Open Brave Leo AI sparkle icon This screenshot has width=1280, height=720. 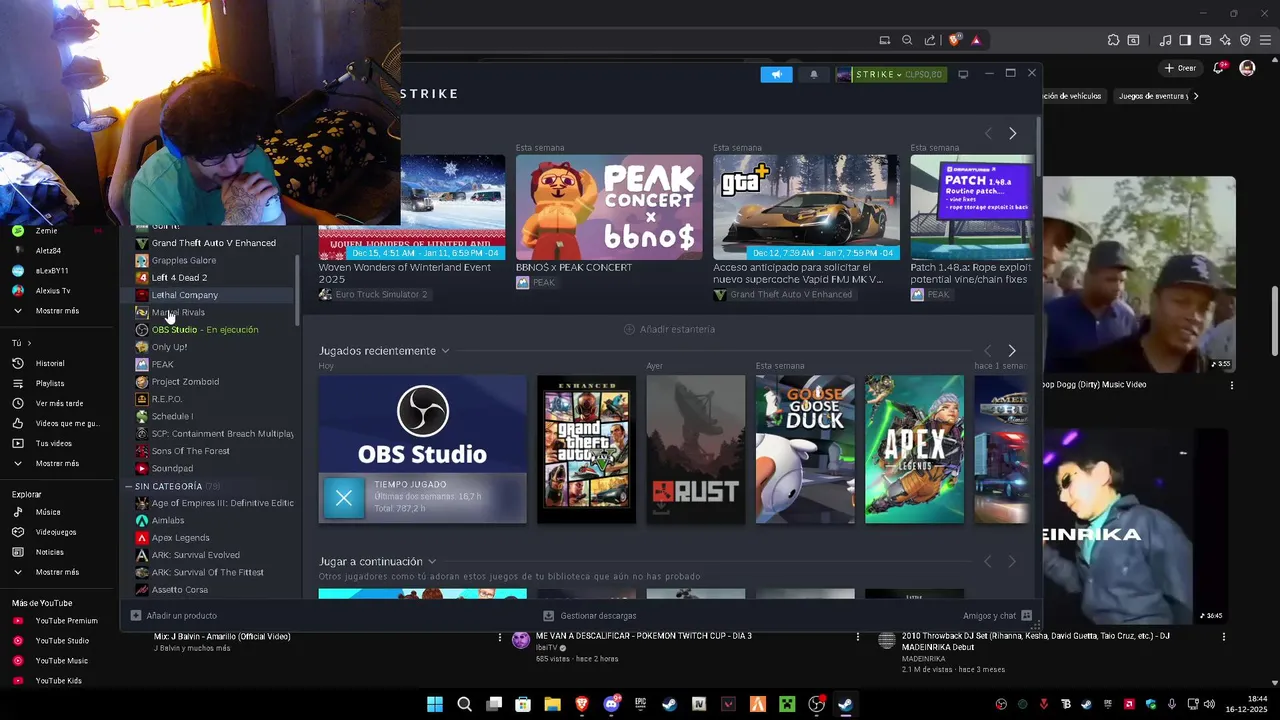coord(1225,40)
